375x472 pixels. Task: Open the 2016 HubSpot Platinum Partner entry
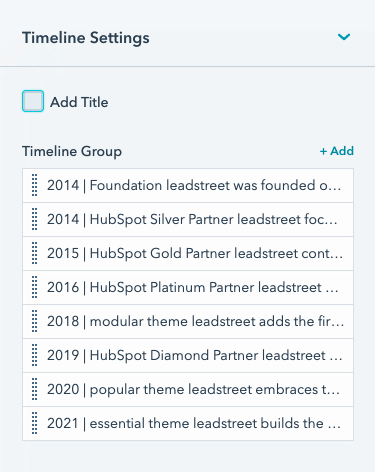point(188,287)
